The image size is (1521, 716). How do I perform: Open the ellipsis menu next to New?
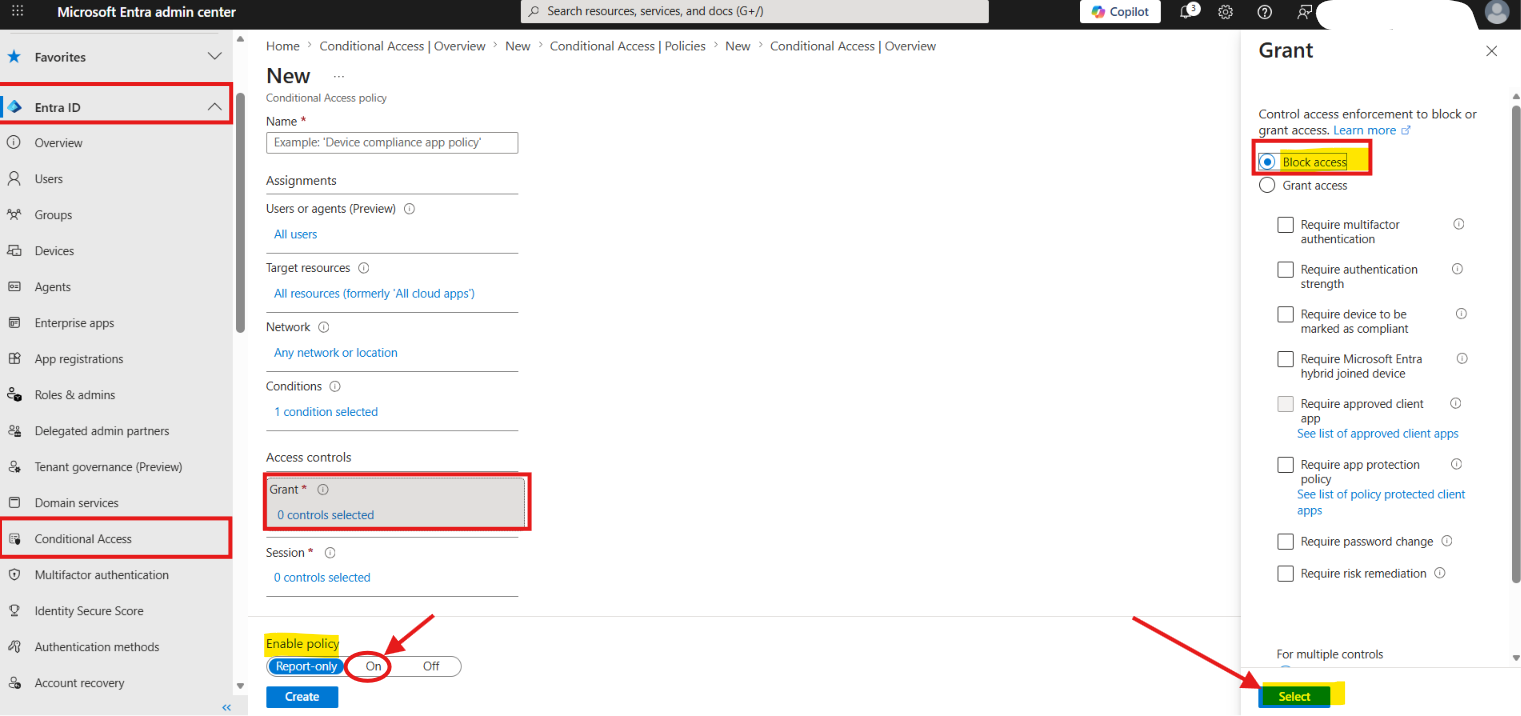[338, 76]
